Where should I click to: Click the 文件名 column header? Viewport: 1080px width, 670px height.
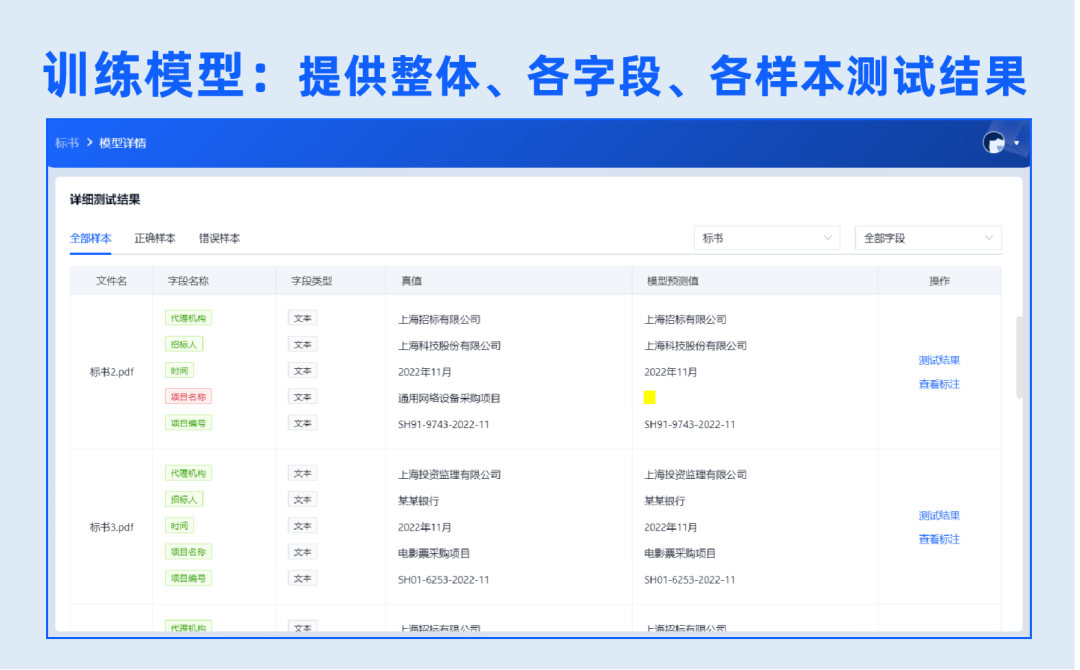(x=112, y=282)
